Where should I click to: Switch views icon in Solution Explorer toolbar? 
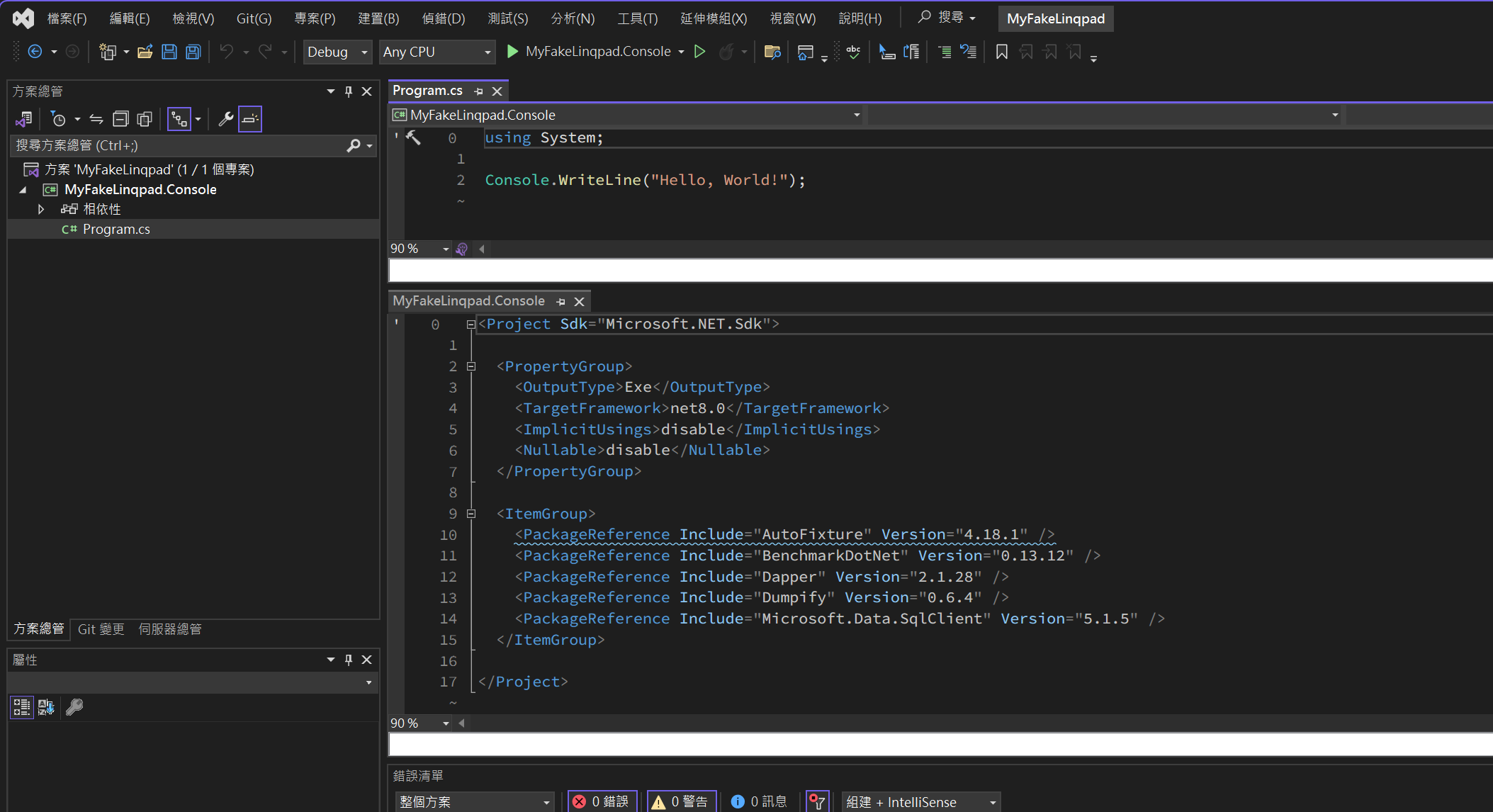[24, 119]
